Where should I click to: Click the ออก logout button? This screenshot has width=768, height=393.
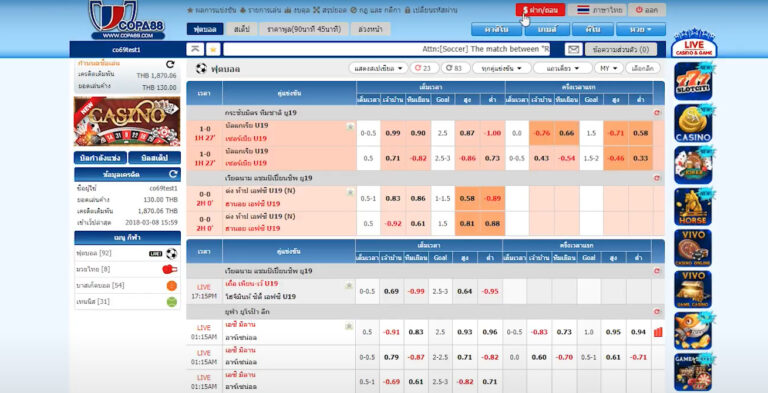[647, 10]
